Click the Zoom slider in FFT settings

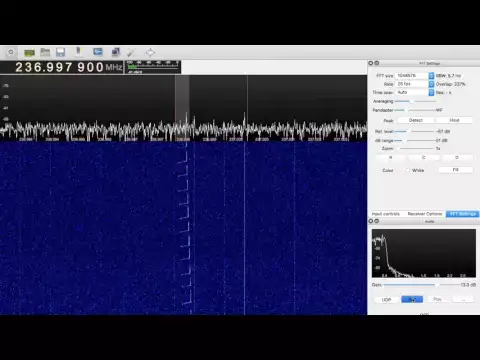click(415, 148)
